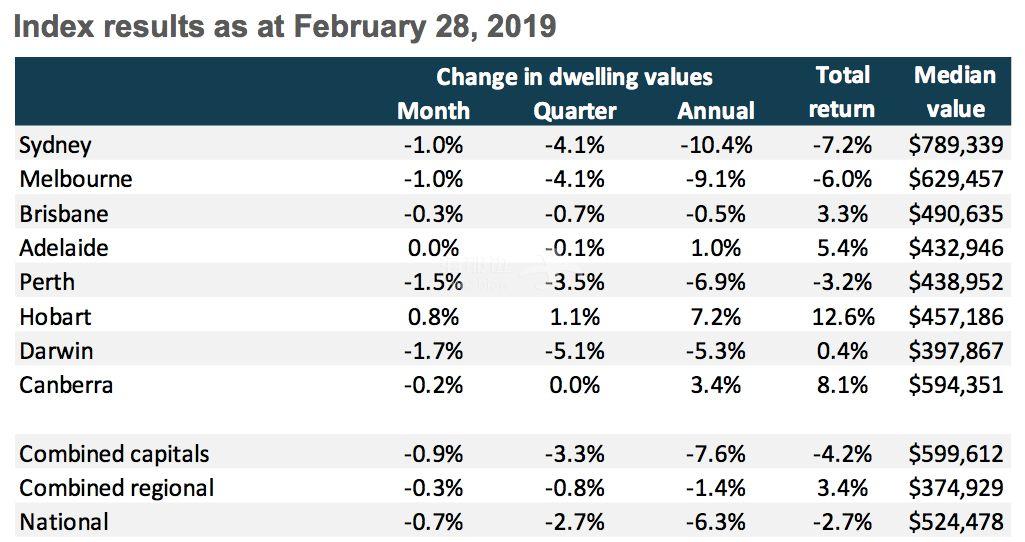Select Canberra's median value $594,351
This screenshot has width=1025, height=542.
(955, 385)
